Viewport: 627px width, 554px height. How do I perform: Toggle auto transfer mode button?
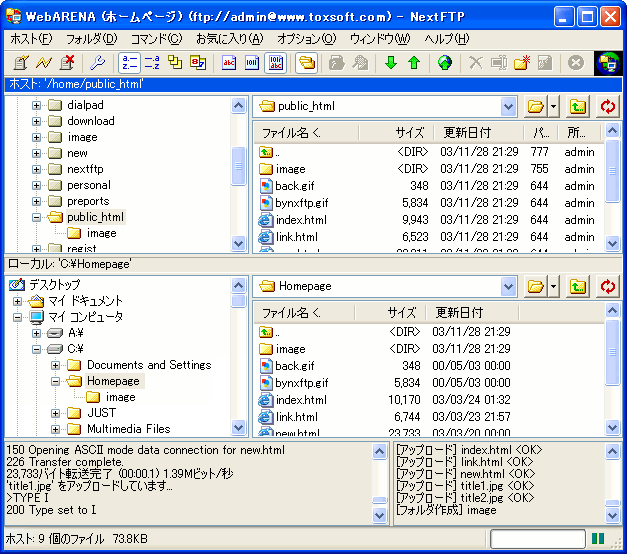tap(276, 63)
